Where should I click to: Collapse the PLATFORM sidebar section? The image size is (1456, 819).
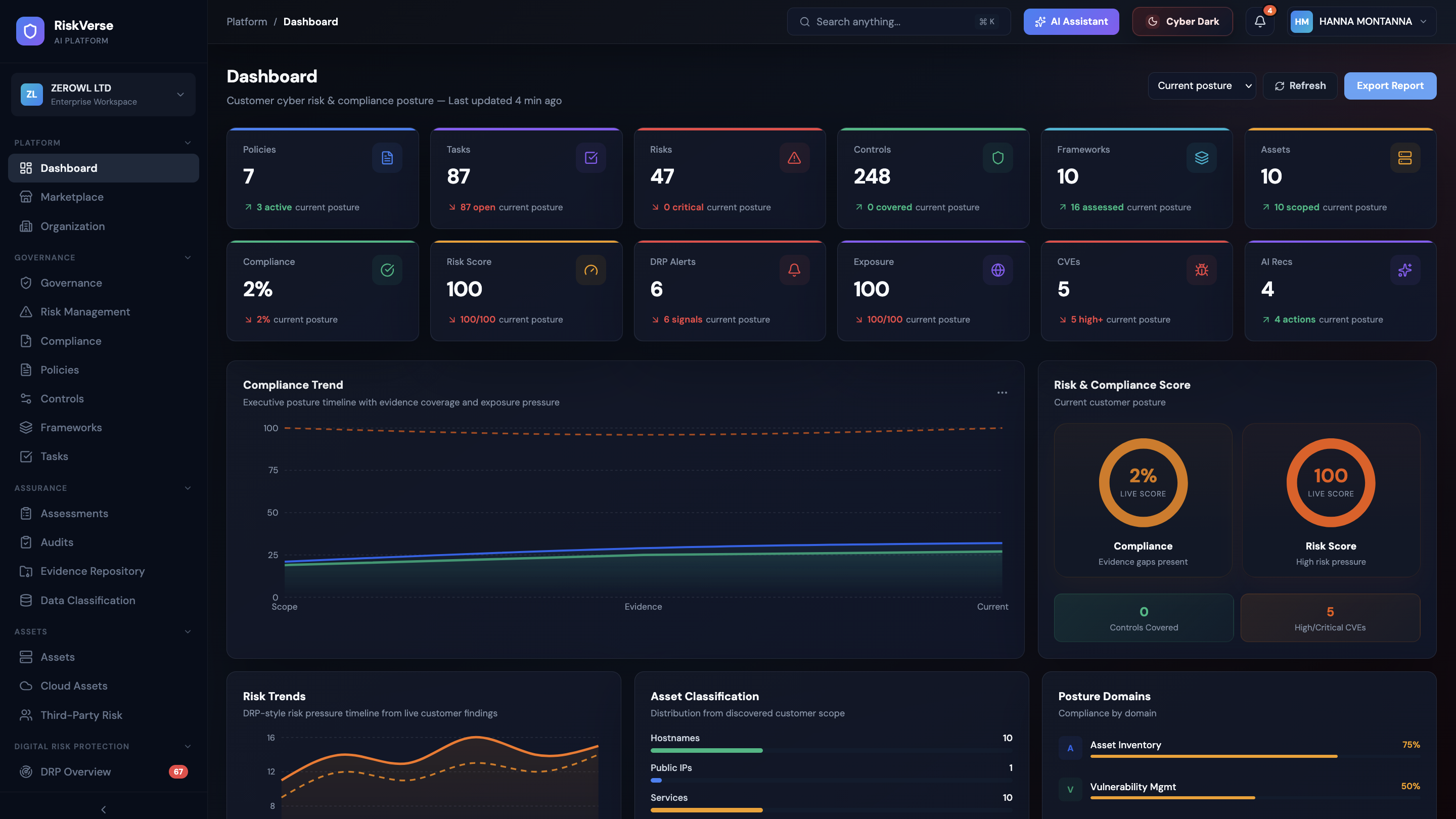click(188, 143)
